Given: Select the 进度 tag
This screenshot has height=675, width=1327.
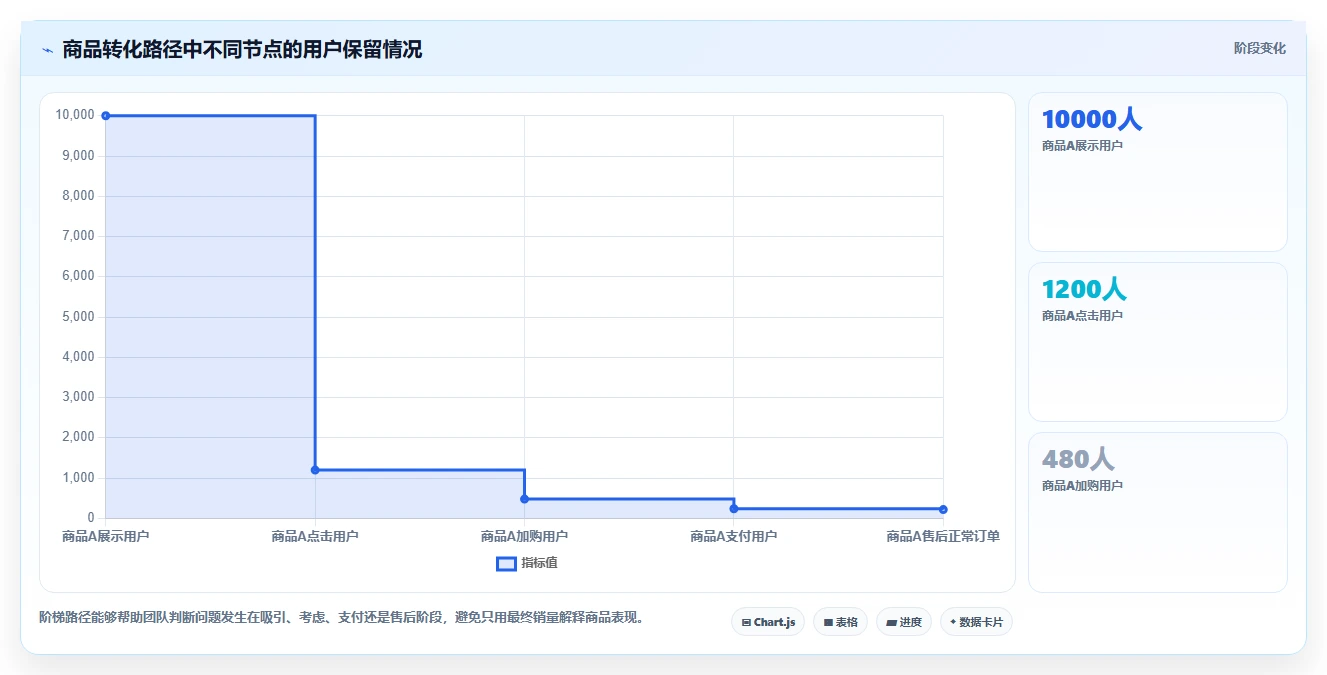Looking at the screenshot, I should click(x=904, y=622).
